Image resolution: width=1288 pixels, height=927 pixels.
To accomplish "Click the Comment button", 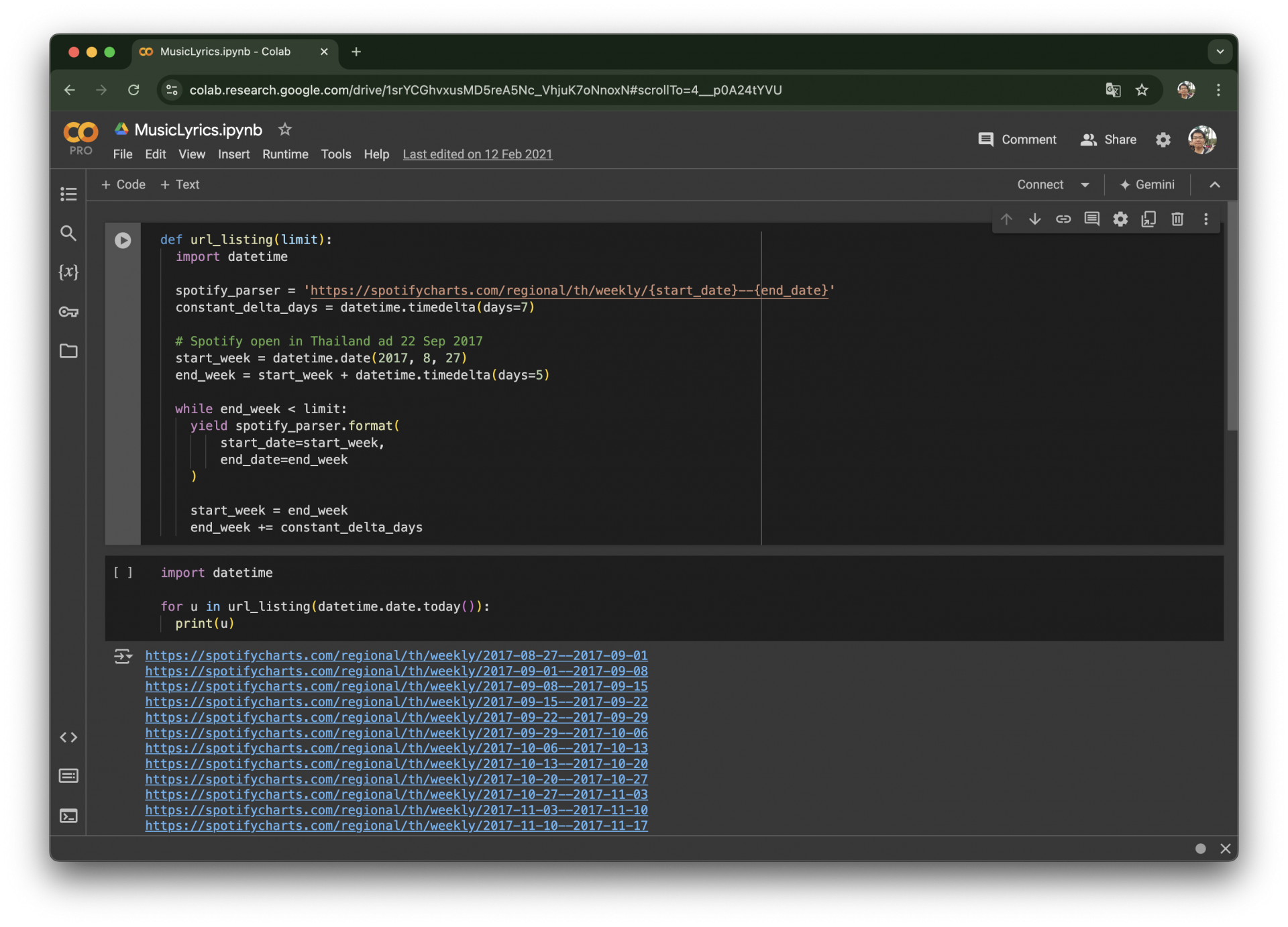I will (1017, 140).
